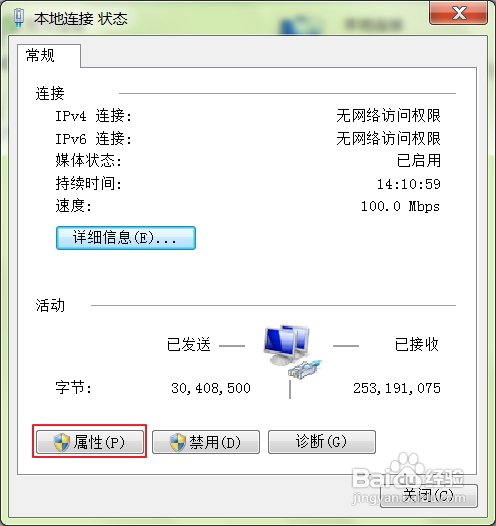
Task: Close window with red X button
Action: pos(458,13)
